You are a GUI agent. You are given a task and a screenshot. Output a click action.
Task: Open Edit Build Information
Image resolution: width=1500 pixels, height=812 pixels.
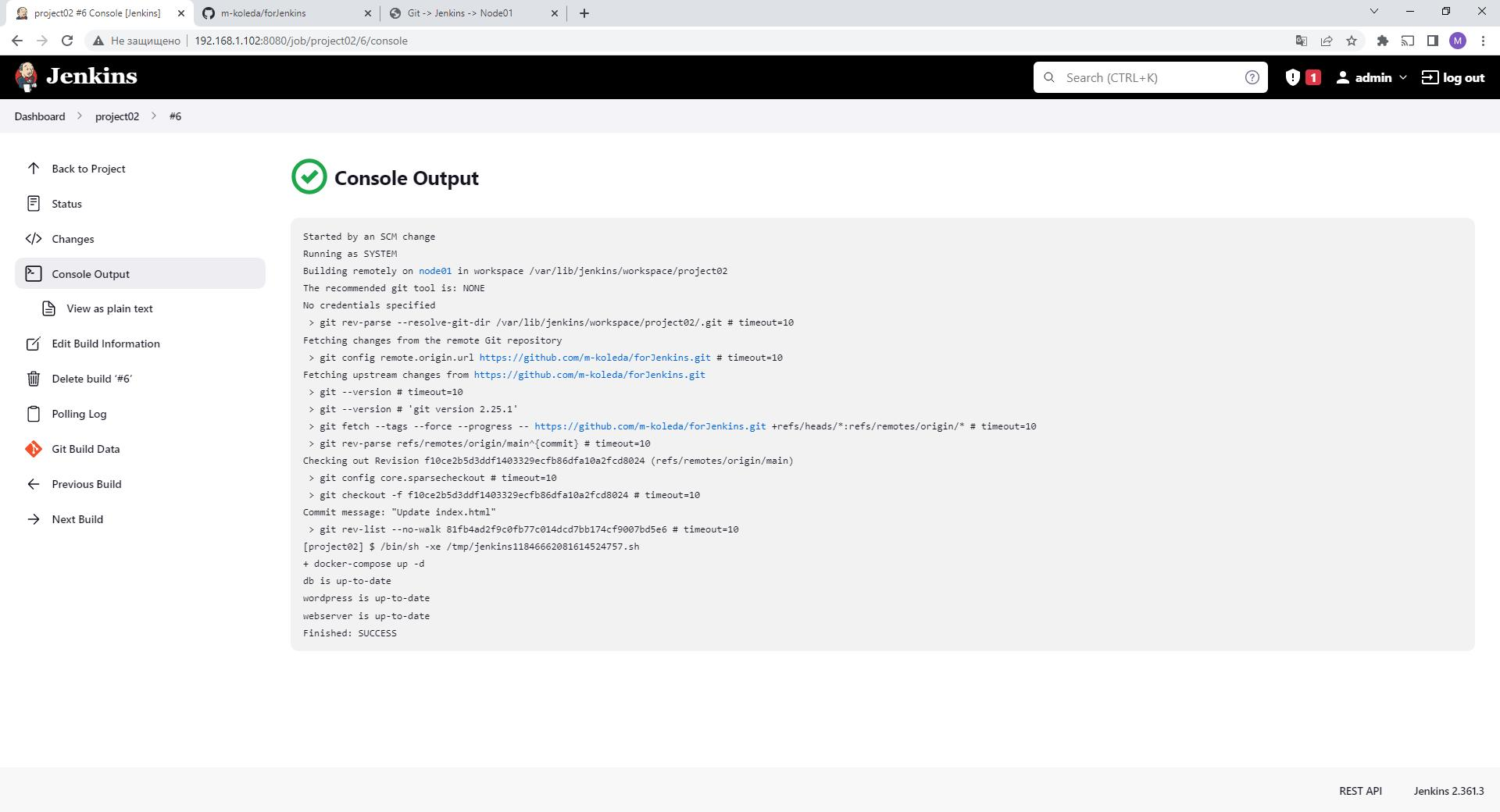[x=105, y=344]
